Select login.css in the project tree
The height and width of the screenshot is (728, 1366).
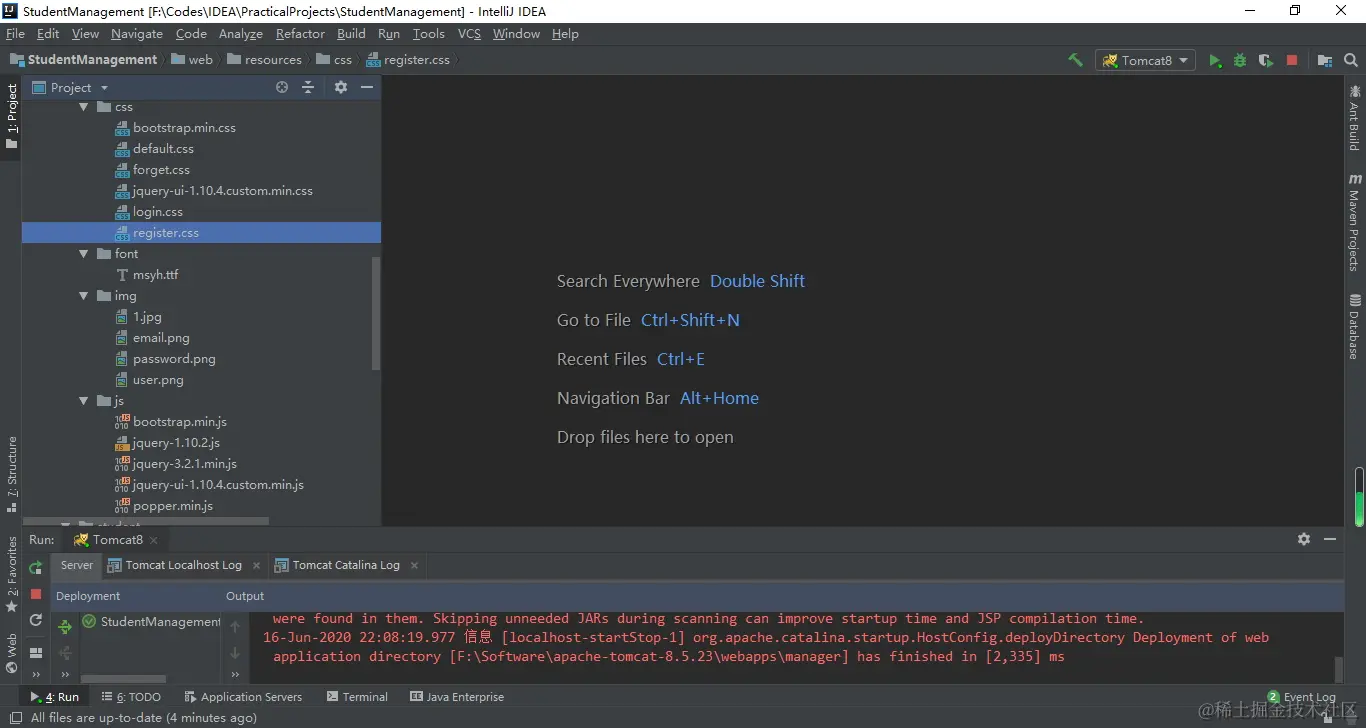tap(158, 212)
